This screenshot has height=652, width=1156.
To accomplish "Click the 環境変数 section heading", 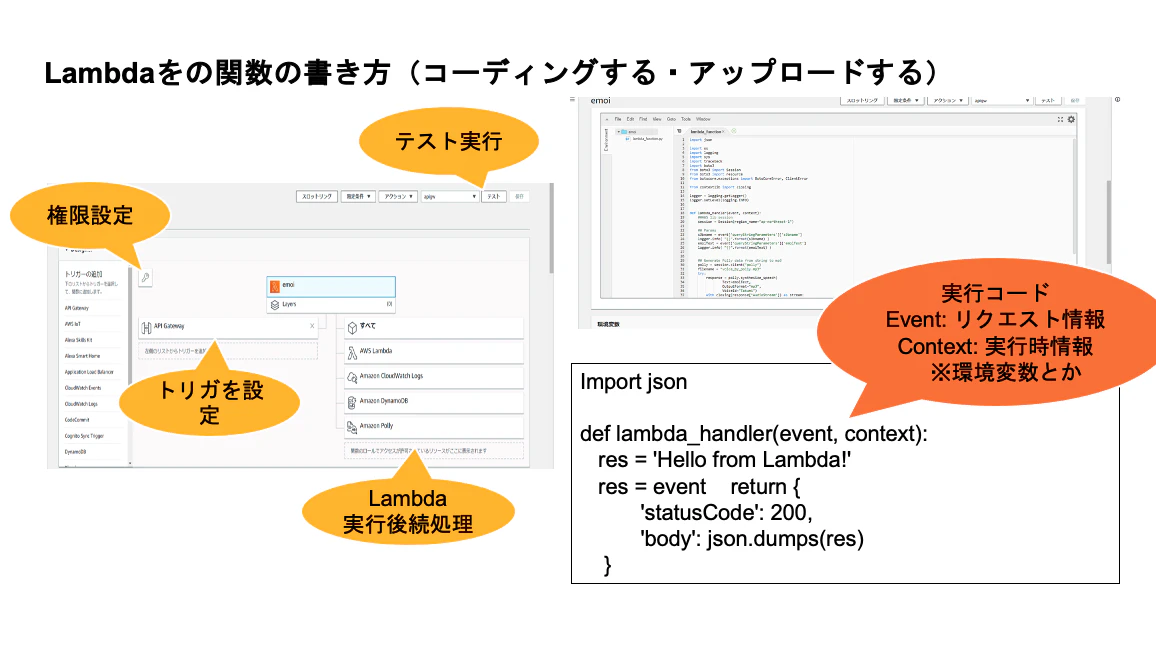I will tap(608, 325).
